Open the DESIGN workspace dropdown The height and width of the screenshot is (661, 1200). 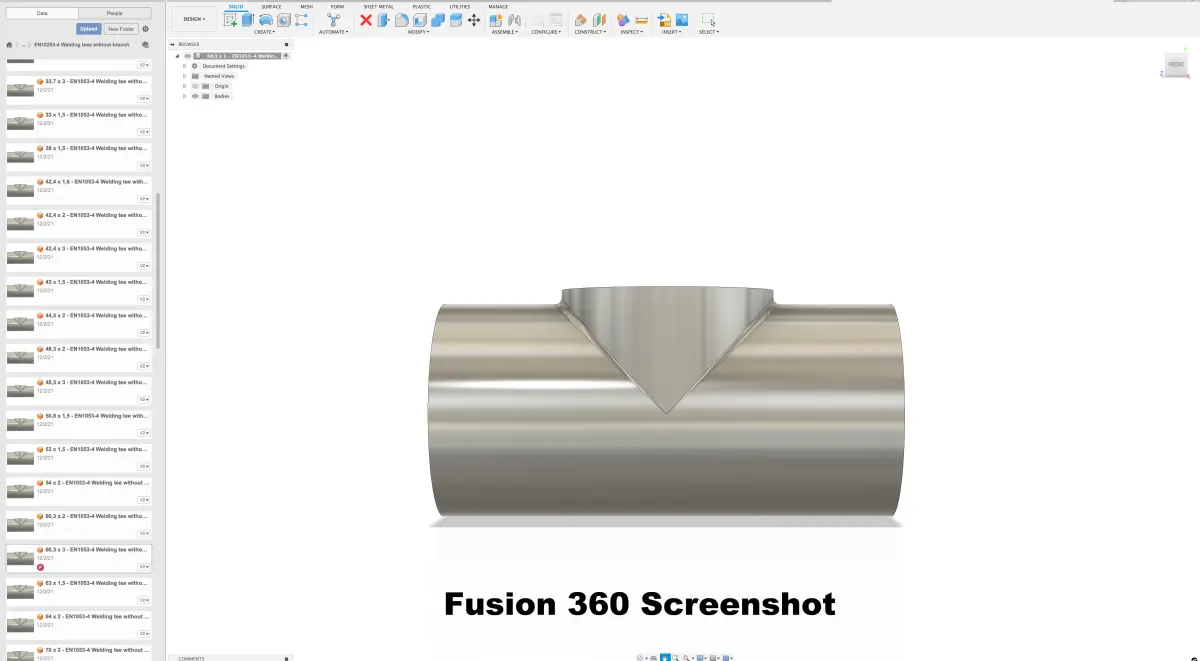pos(195,19)
